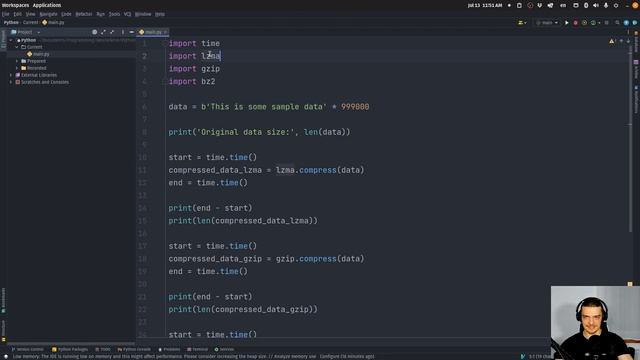This screenshot has width=640, height=360.
Task: Open the main run configuration dropdown
Action: [x=547, y=23]
